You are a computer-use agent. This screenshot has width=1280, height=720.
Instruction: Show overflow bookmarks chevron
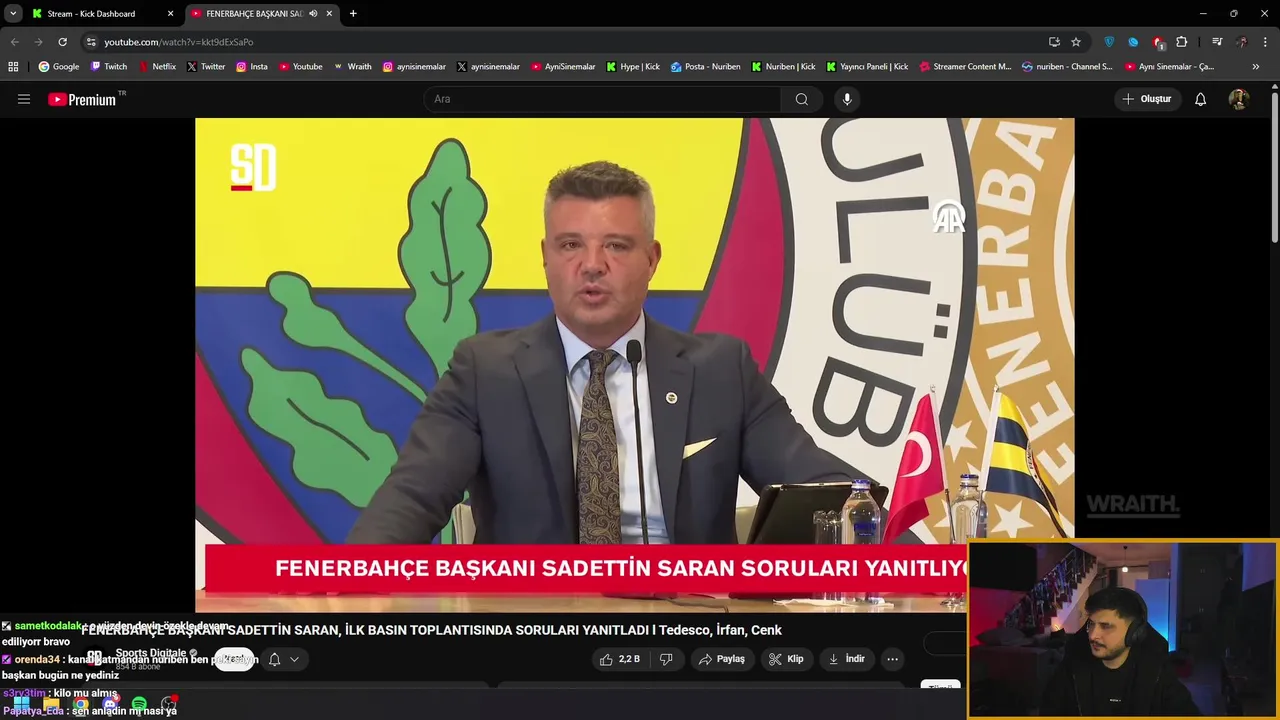[x=1256, y=67]
